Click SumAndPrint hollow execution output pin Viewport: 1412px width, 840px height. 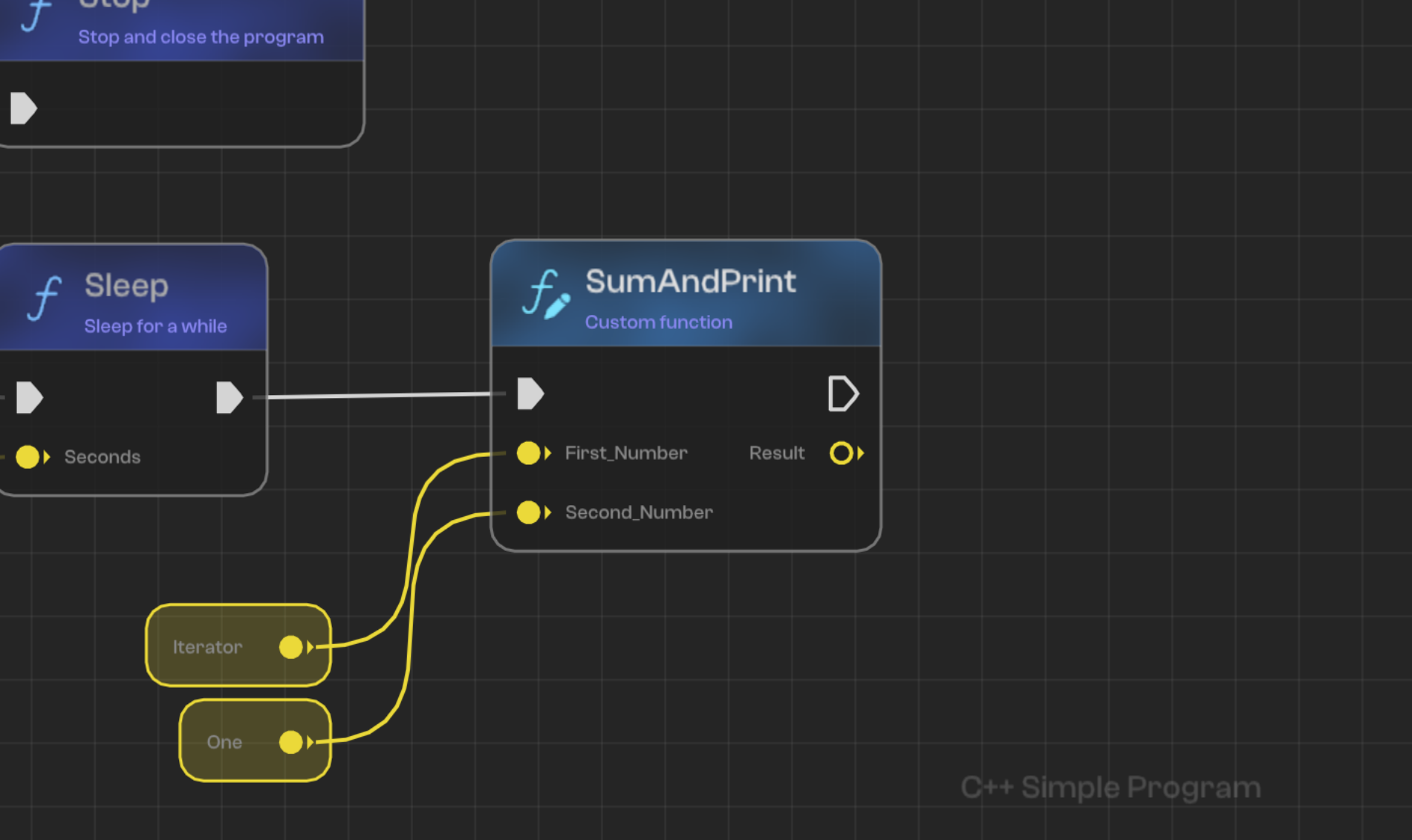click(x=843, y=394)
